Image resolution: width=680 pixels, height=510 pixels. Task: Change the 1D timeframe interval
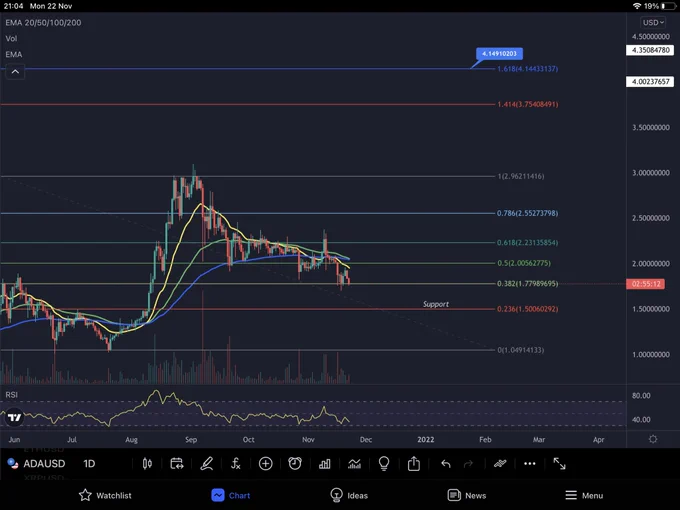click(x=89, y=464)
